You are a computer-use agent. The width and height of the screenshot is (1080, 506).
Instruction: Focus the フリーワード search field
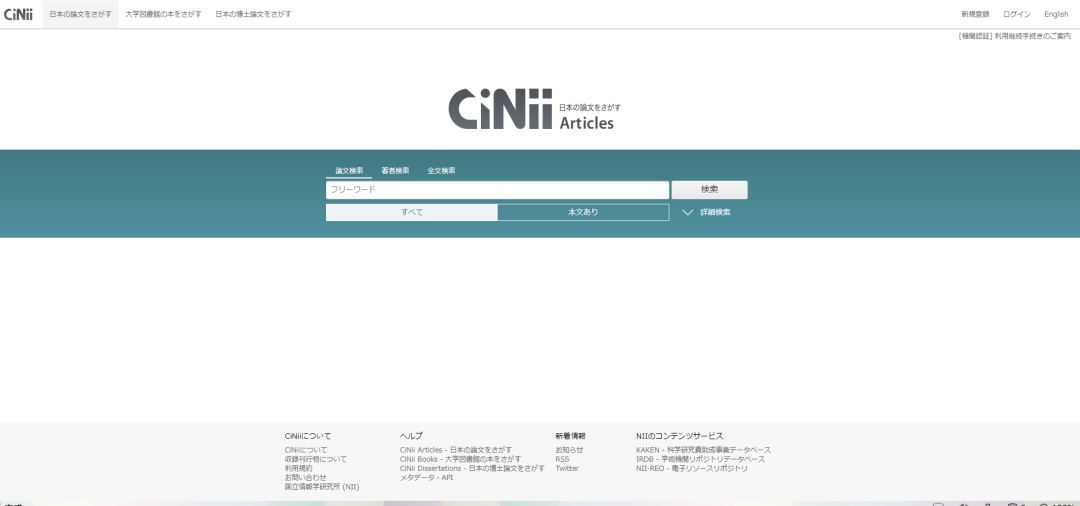click(x=497, y=190)
